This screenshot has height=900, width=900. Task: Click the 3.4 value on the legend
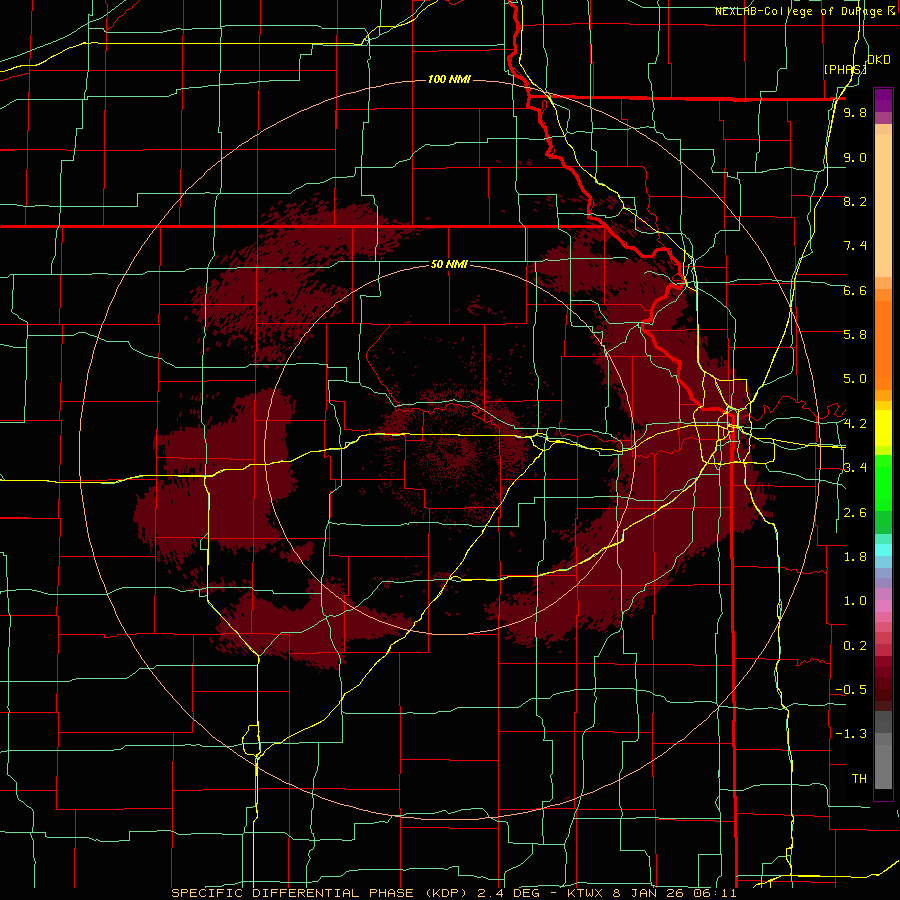point(855,468)
